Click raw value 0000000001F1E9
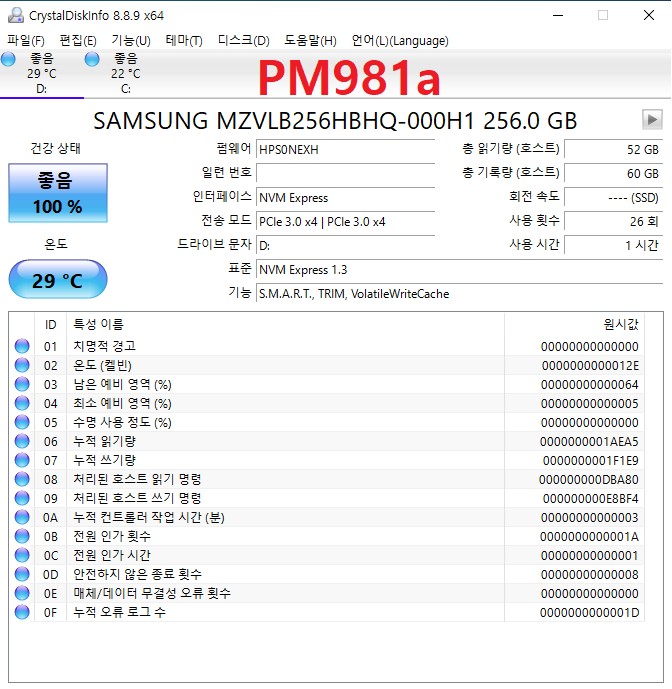Viewport: 672px width, 689px height. 590,461
